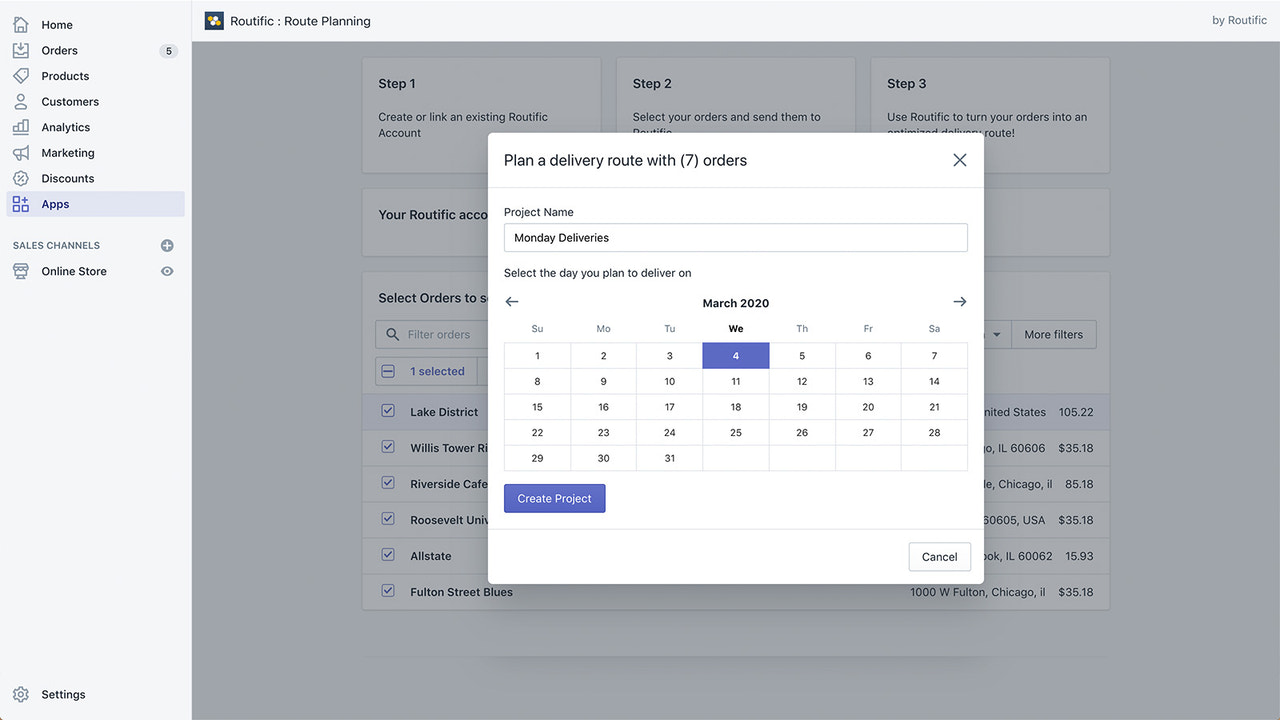The height and width of the screenshot is (720, 1280).
Task: Click the Create Project button
Action: (554, 497)
